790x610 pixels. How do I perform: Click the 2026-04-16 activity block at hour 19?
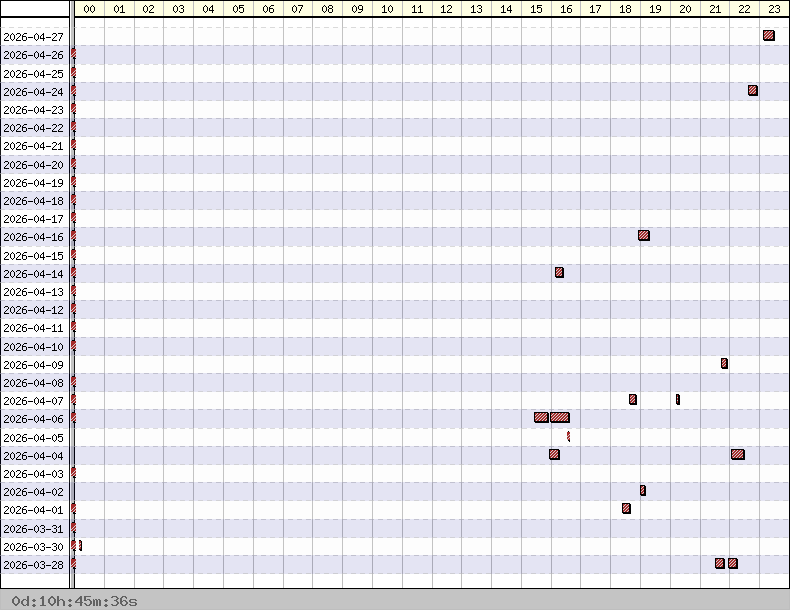click(644, 236)
